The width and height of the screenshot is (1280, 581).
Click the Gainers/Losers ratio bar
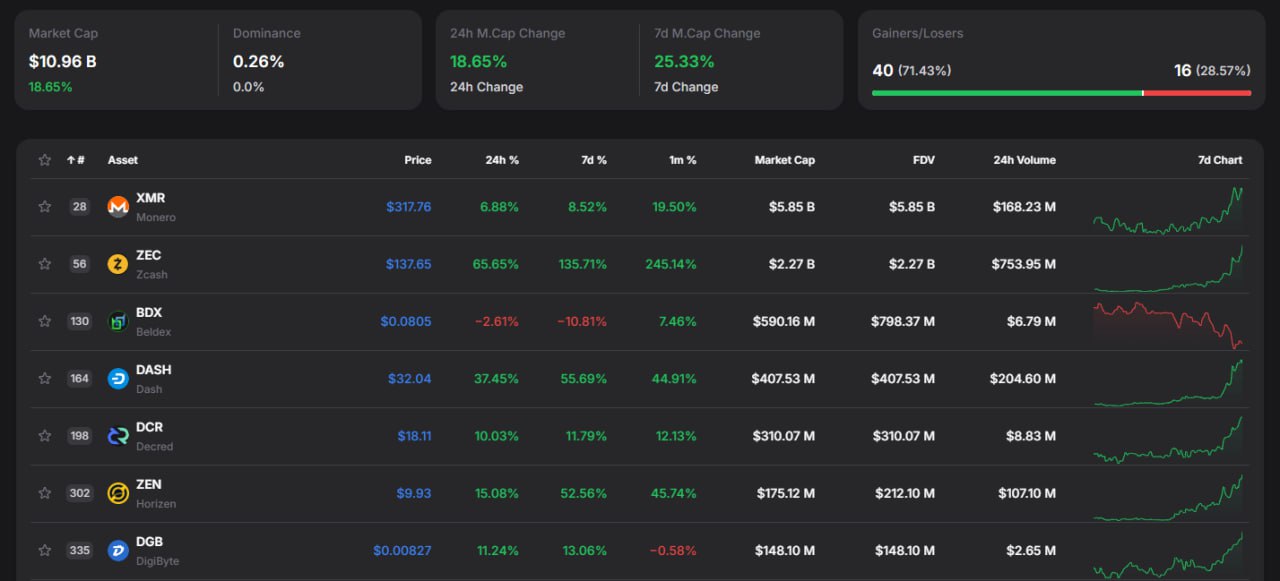click(1061, 93)
